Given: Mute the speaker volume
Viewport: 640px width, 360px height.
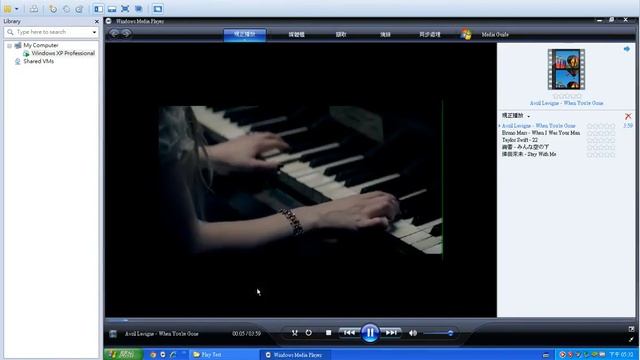Looking at the screenshot, I should pos(413,333).
